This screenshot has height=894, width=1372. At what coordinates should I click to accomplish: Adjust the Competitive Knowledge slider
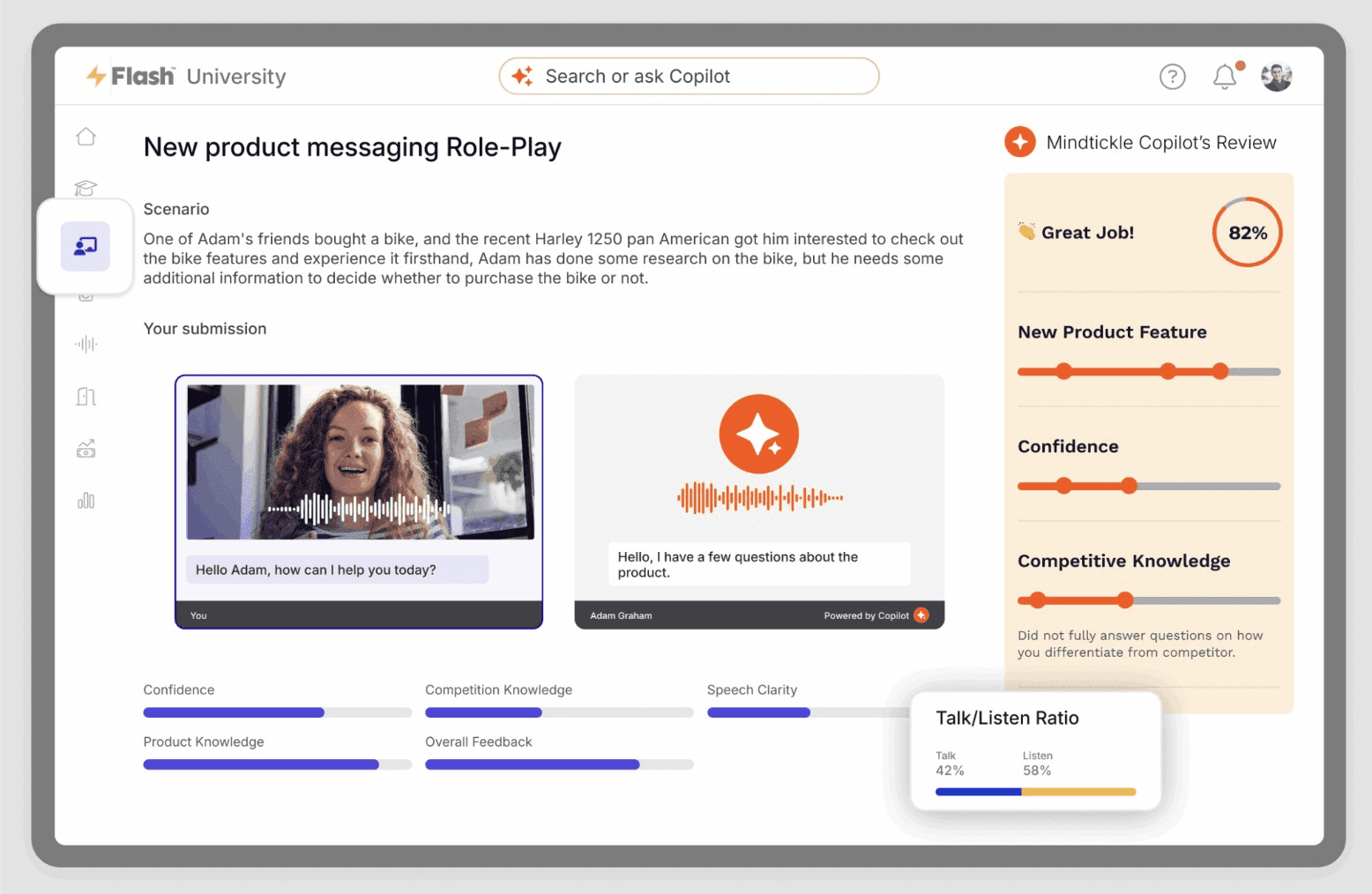[x=1148, y=600]
